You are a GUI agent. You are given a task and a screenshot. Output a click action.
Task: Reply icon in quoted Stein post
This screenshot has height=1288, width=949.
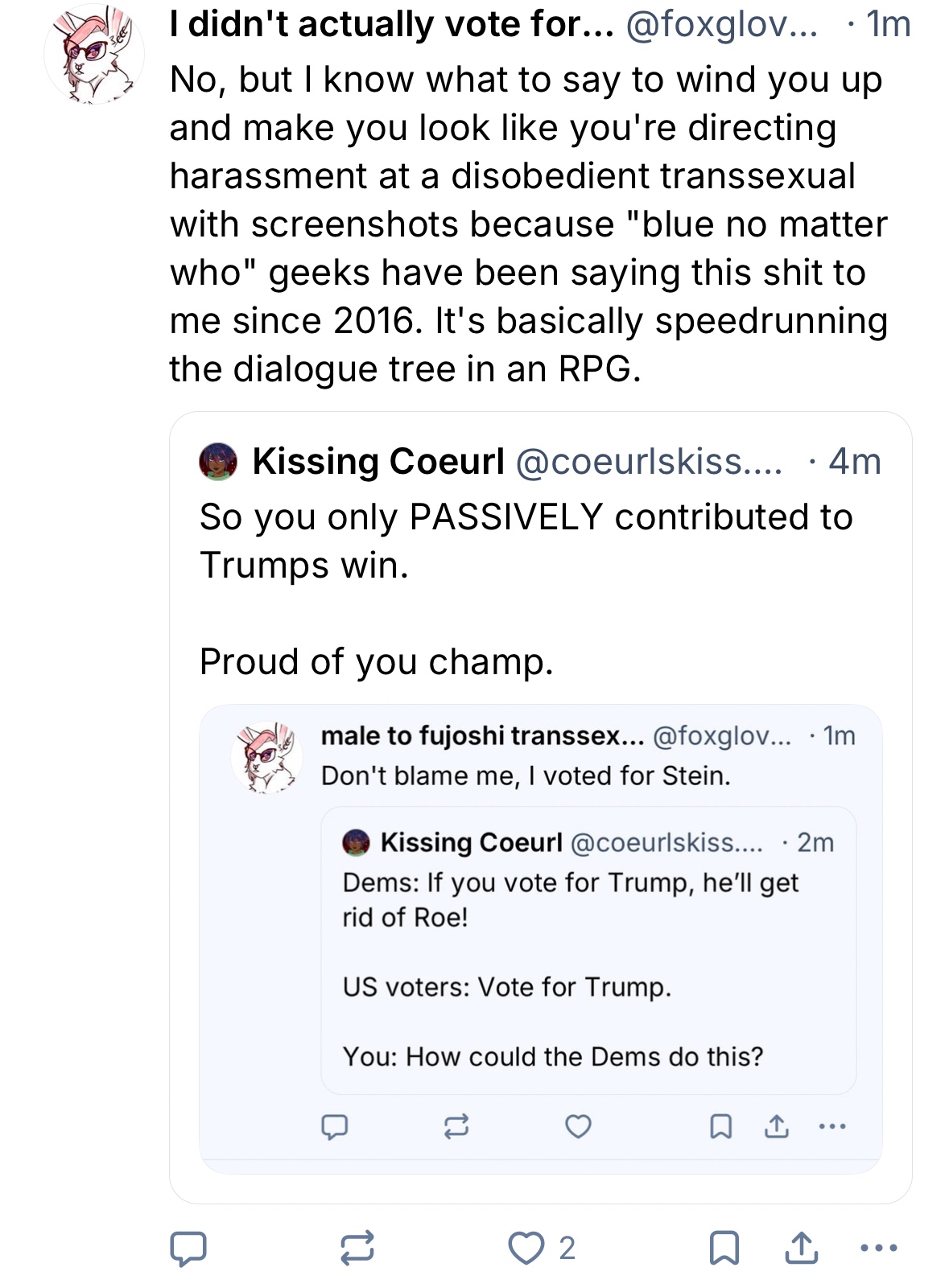334,1126
